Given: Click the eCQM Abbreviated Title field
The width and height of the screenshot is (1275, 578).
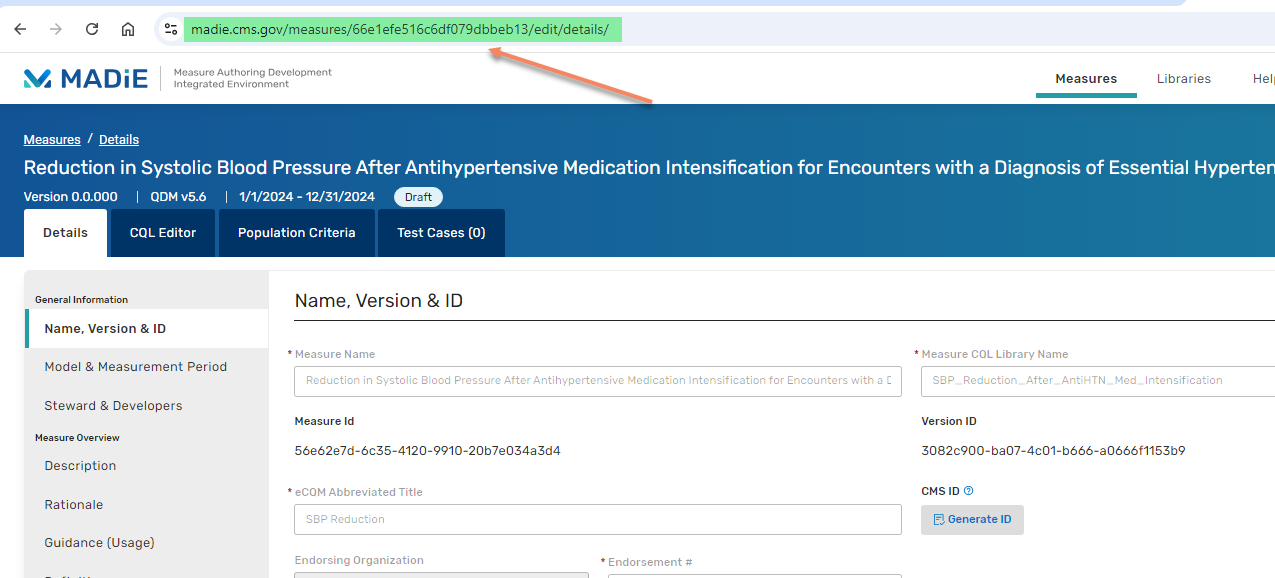Looking at the screenshot, I should tap(597, 520).
